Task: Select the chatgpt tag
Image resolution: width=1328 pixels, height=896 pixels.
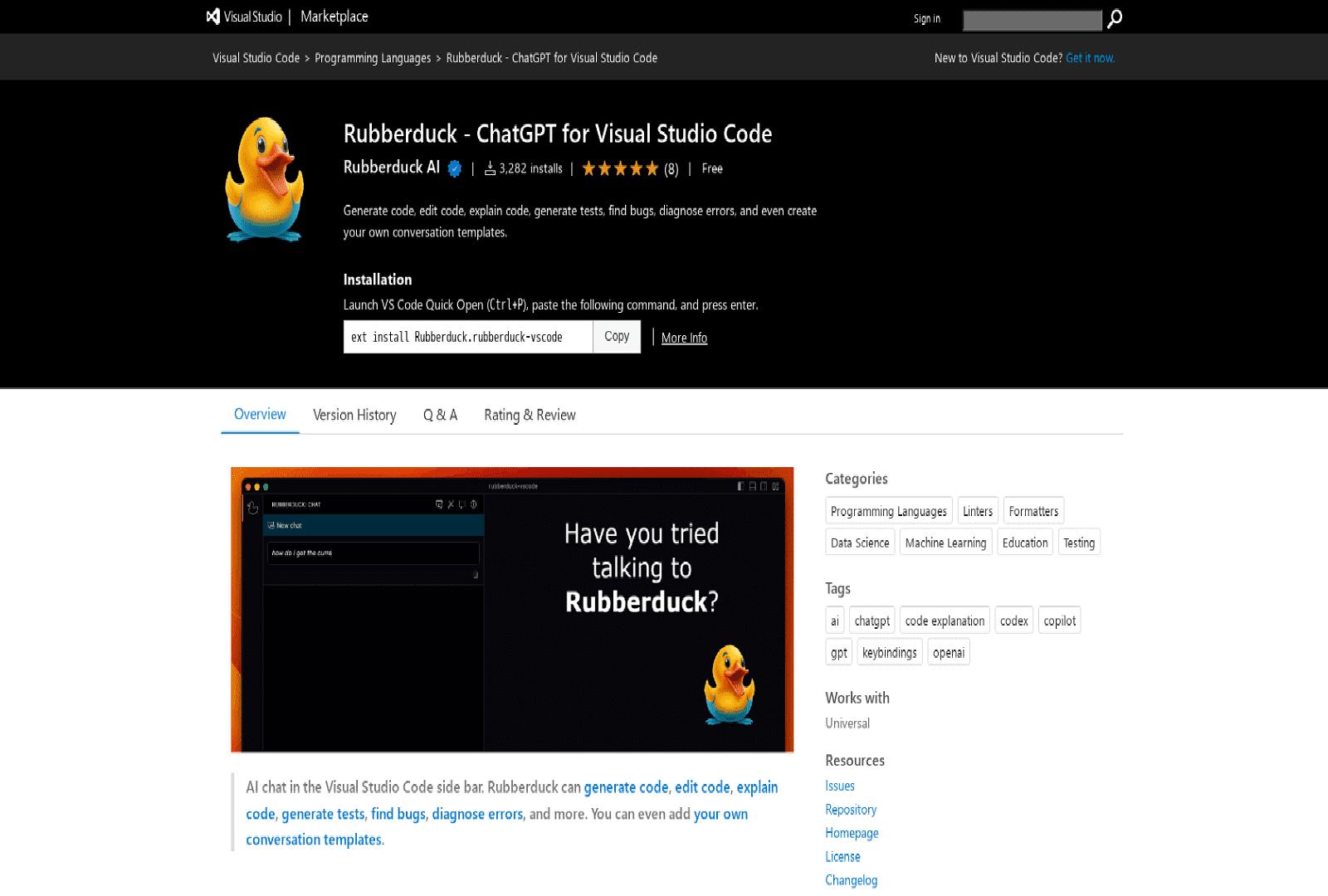Action: pos(871,620)
